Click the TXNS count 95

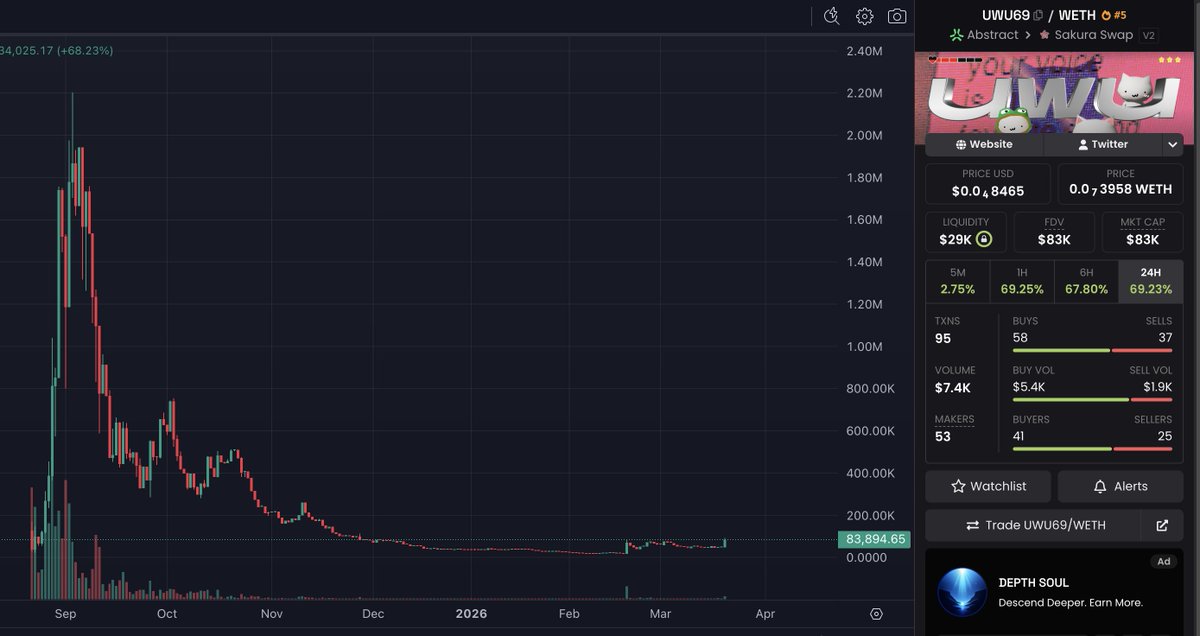[x=943, y=339]
